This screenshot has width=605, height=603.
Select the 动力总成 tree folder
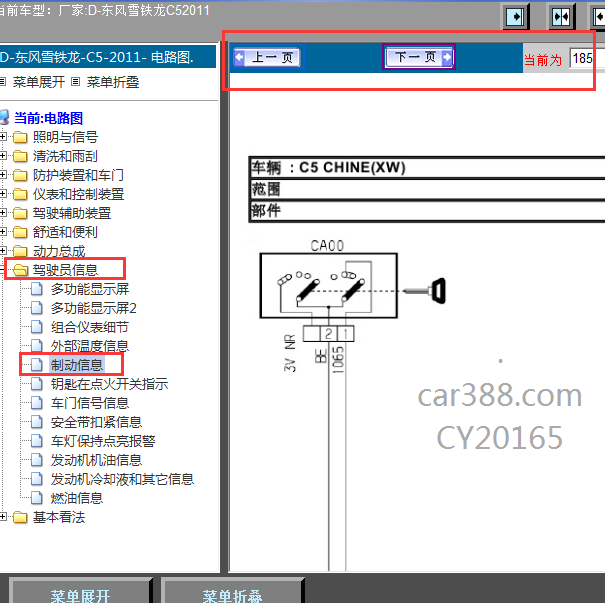59,251
